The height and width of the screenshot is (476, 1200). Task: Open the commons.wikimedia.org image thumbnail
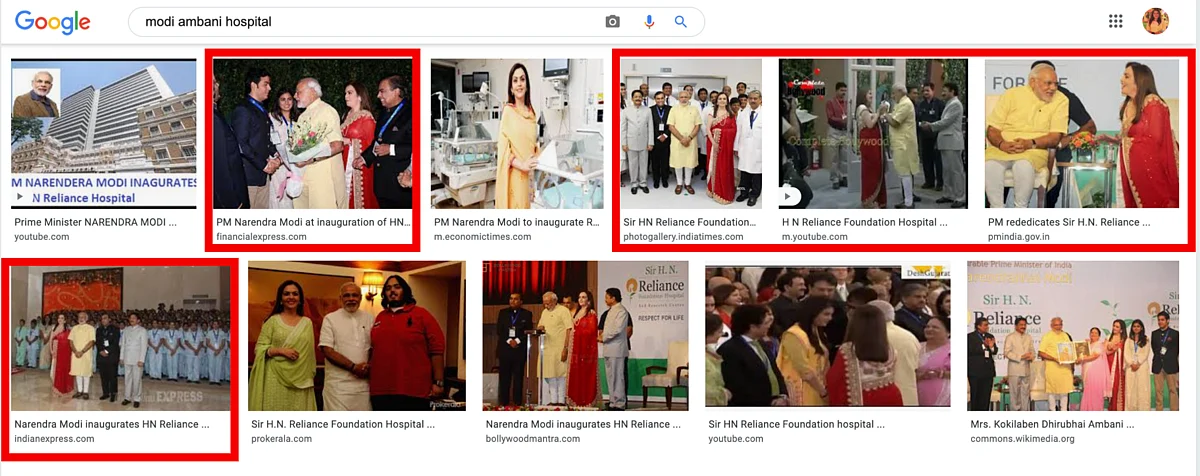pyautogui.click(x=1073, y=336)
